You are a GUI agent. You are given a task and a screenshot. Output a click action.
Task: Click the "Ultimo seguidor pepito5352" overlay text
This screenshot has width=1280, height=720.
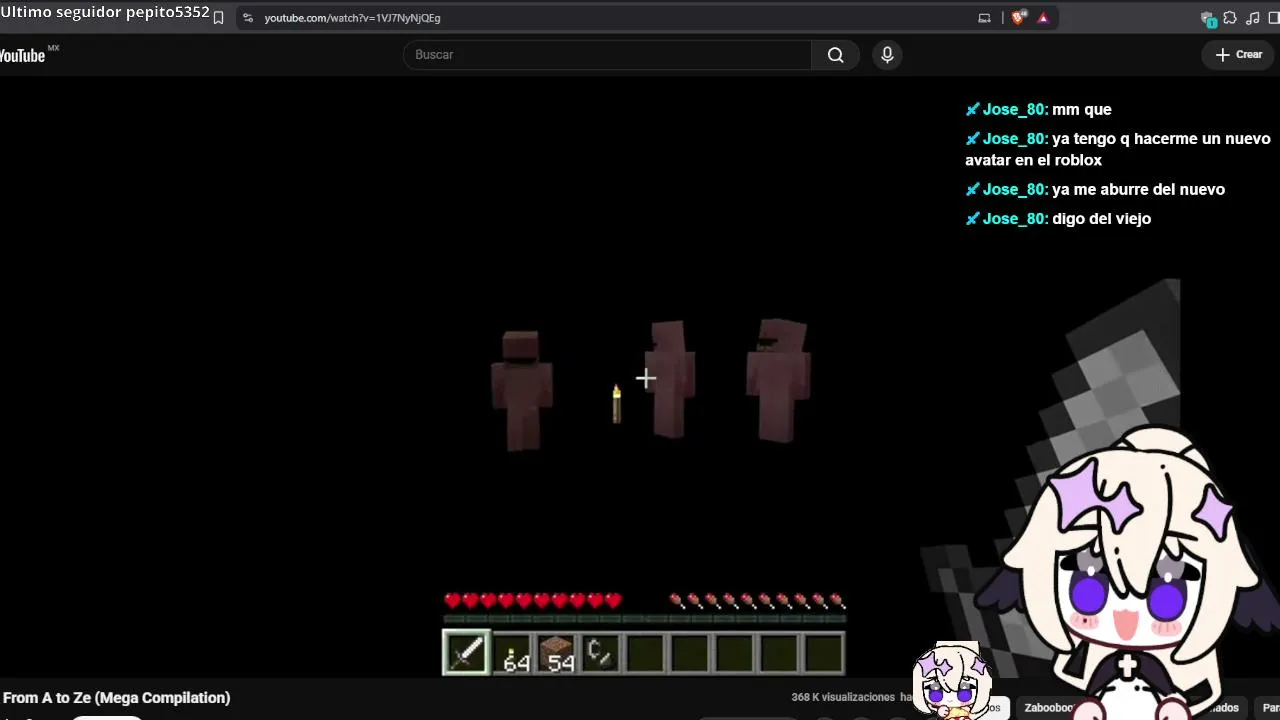[105, 13]
